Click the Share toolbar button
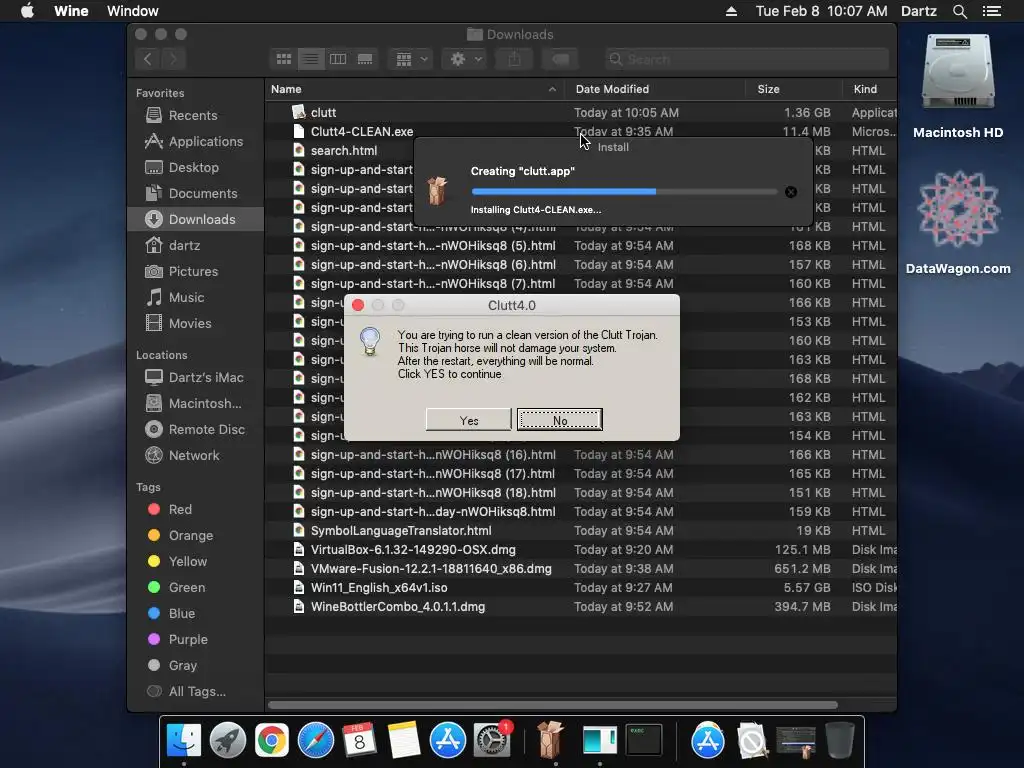This screenshot has height=768, width=1024. (515, 59)
